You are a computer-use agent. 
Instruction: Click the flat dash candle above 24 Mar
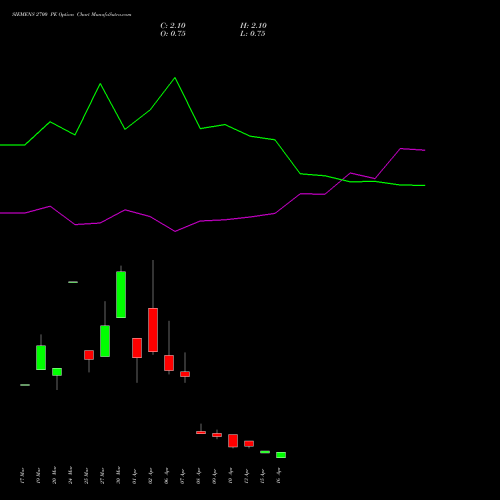tap(73, 282)
